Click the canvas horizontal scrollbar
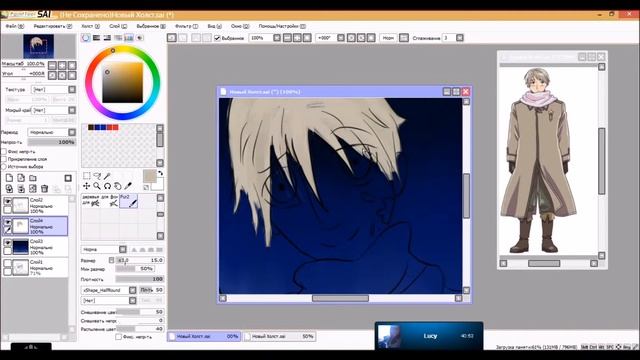This screenshot has width=640, height=360. (x=340, y=298)
